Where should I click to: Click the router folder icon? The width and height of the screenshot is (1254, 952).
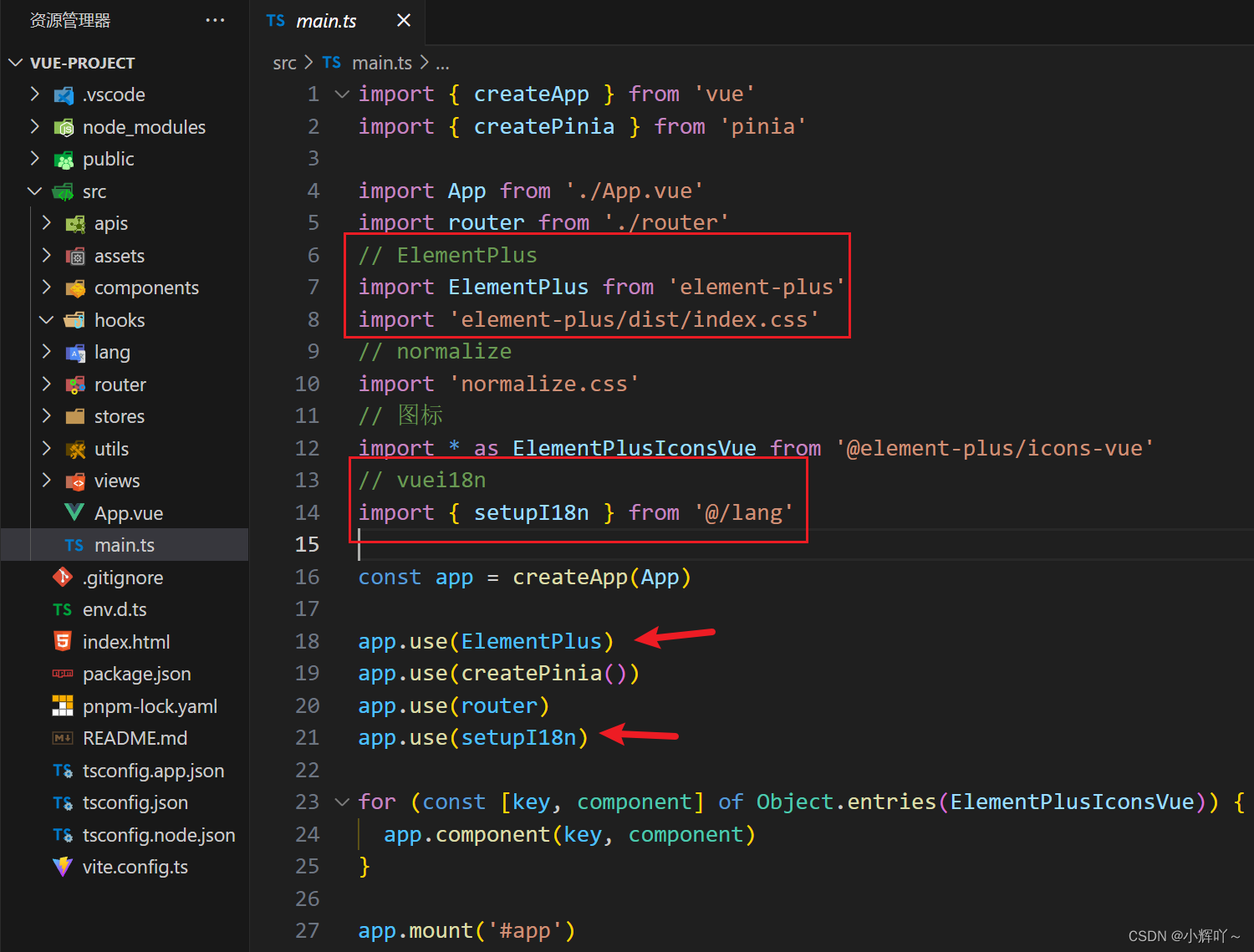tap(75, 384)
